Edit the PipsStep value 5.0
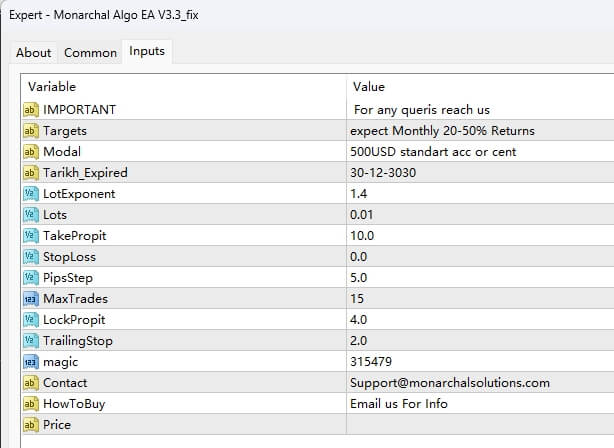Viewport: 614px width, 448px height. pos(359,278)
